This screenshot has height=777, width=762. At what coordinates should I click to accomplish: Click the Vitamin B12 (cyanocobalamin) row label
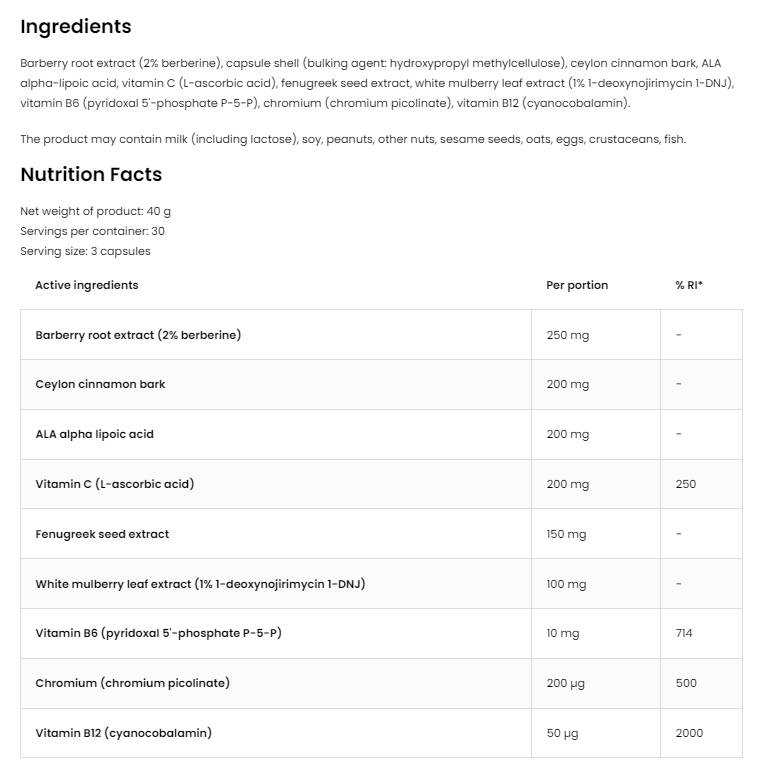click(x=124, y=733)
